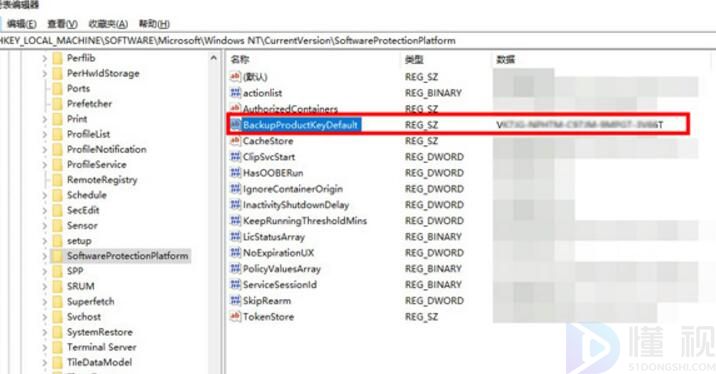
Task: Click the NoExpirationUX DWORD icon
Action: coord(235,253)
